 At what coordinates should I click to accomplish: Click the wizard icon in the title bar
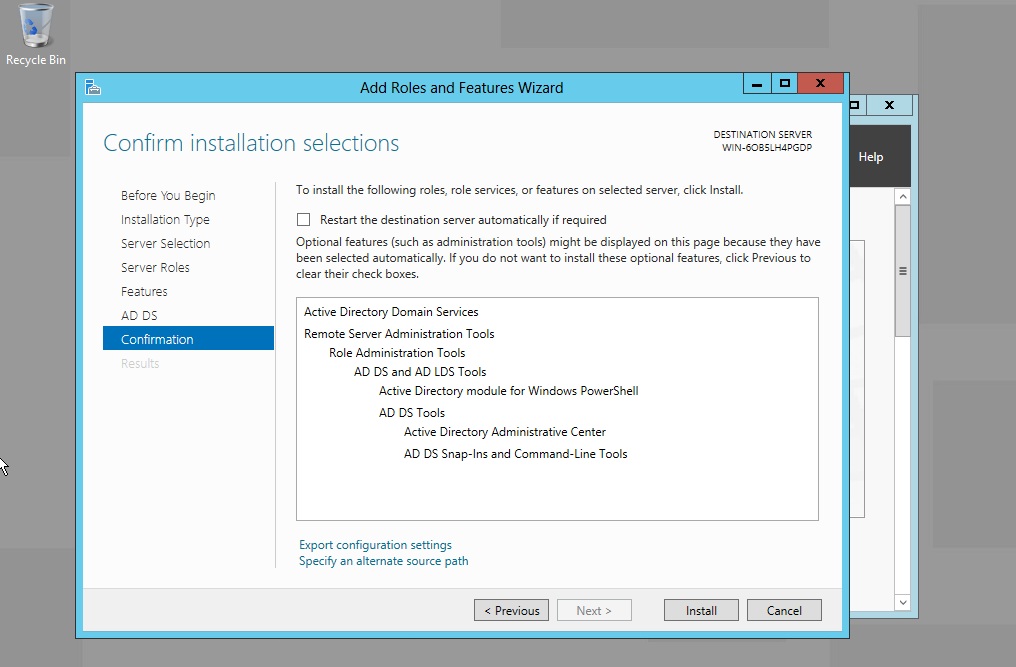pos(93,88)
